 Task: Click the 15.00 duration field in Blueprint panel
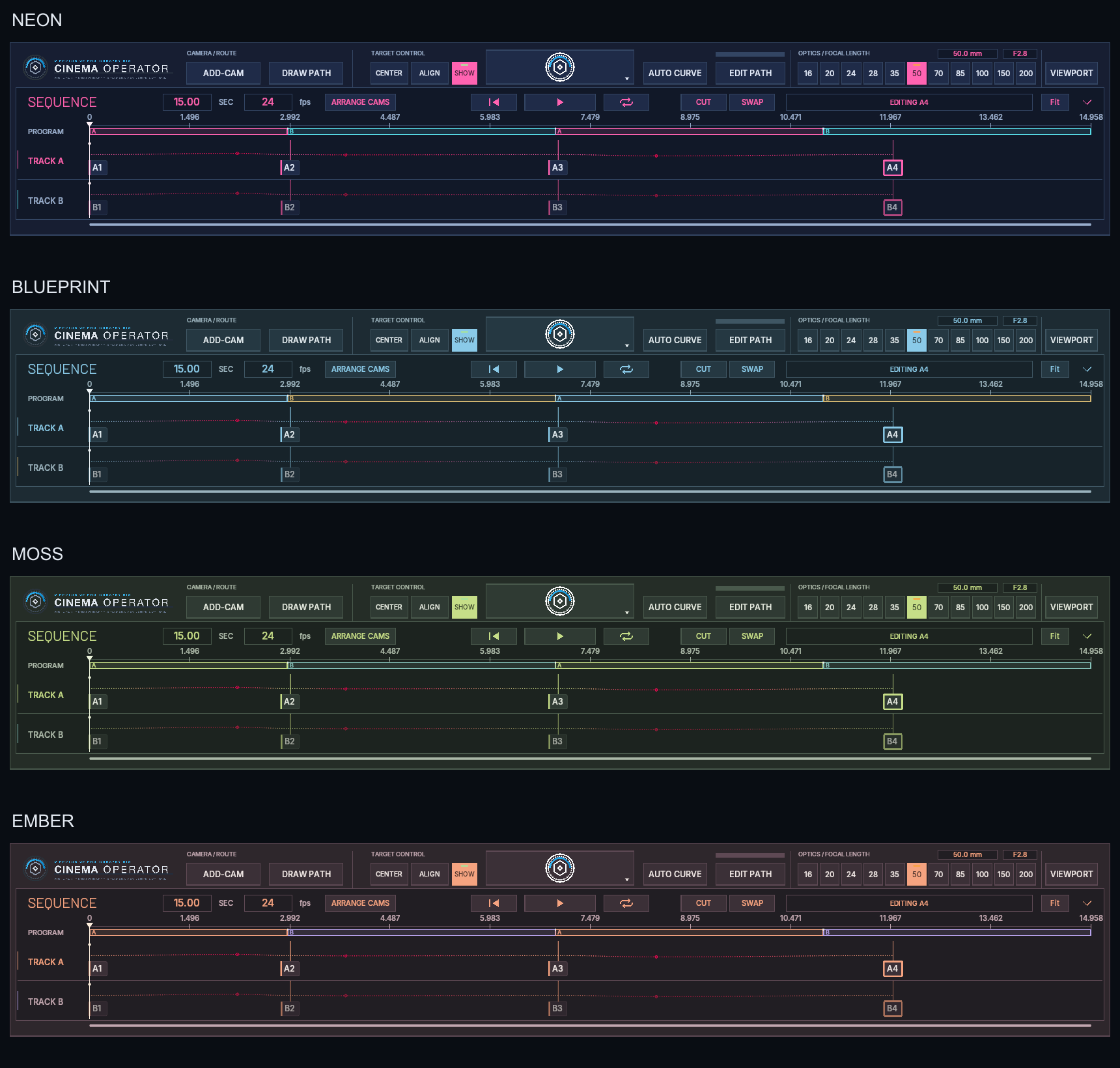[x=187, y=369]
